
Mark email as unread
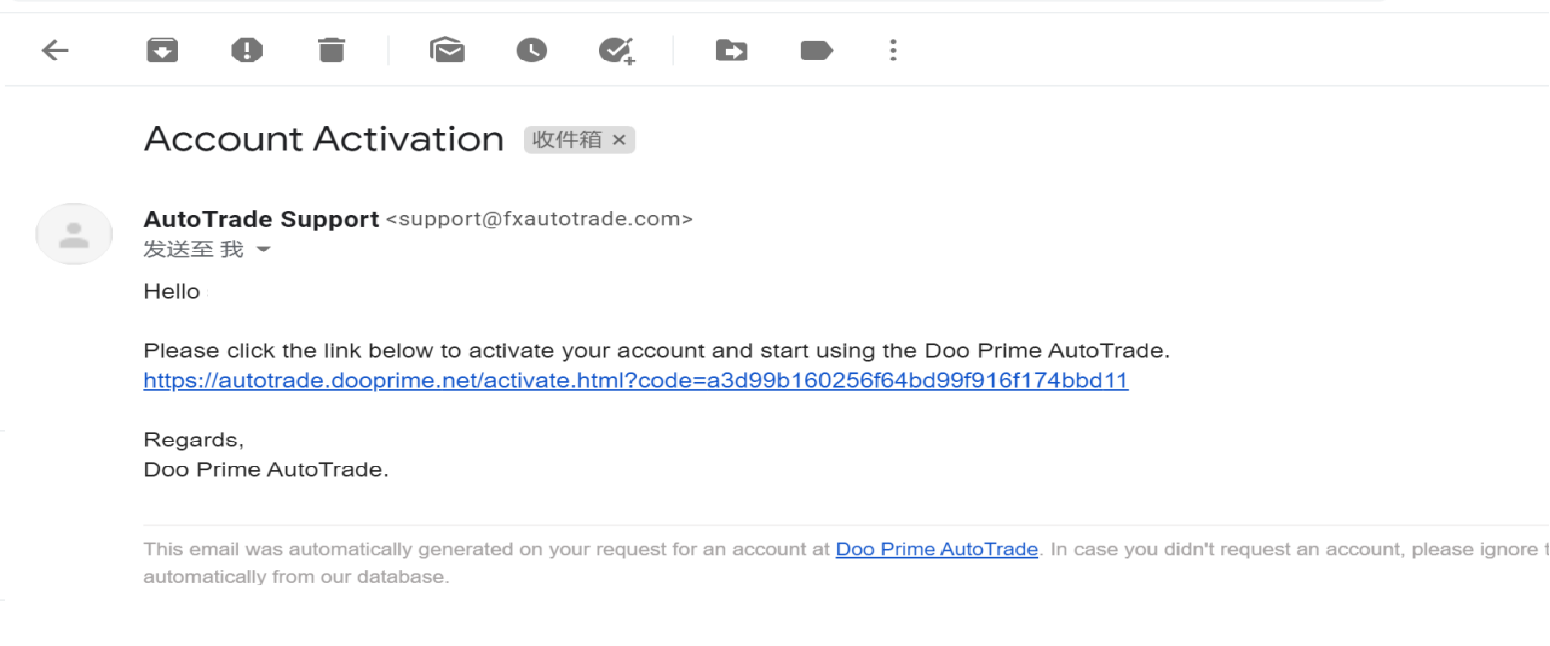447,50
